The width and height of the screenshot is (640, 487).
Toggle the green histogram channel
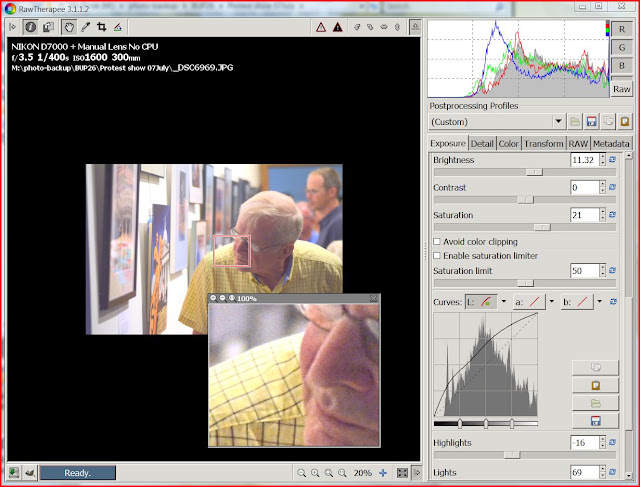click(x=622, y=48)
